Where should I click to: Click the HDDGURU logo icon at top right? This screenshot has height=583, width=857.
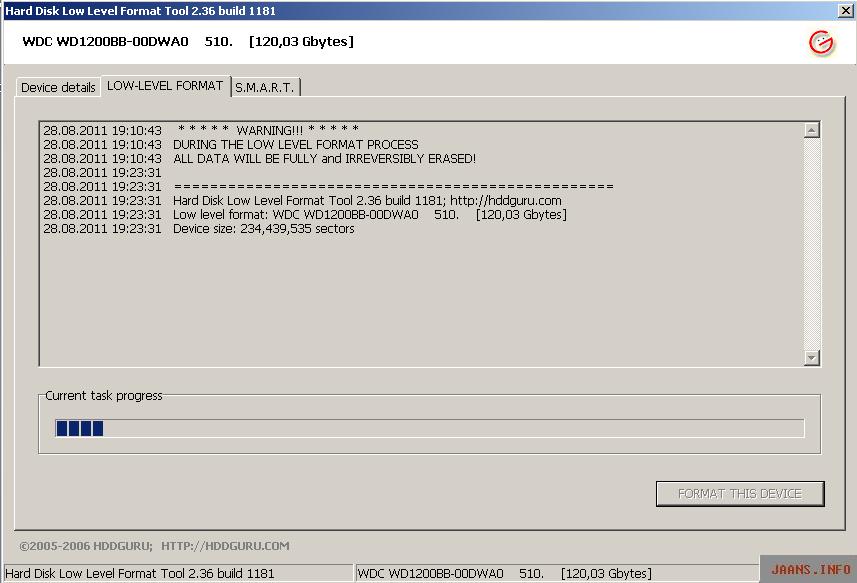point(821,42)
